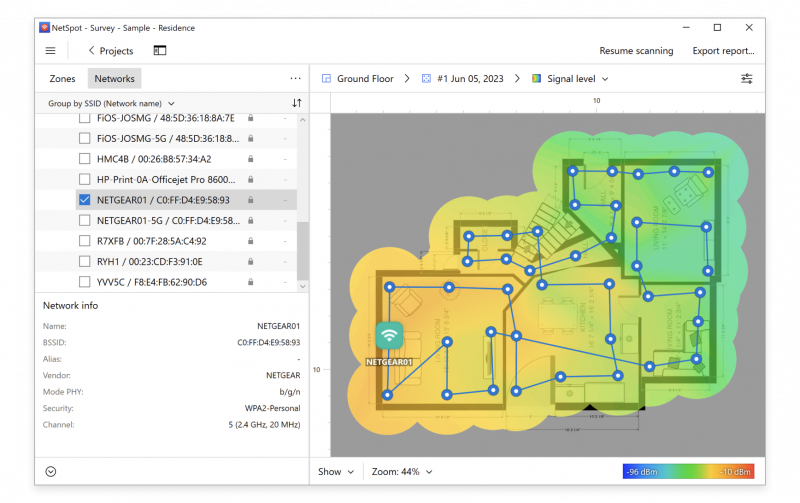This screenshot has height=503, width=800.
Task: Click the snapshot icon before #1 Jun 05
Action: (426, 79)
